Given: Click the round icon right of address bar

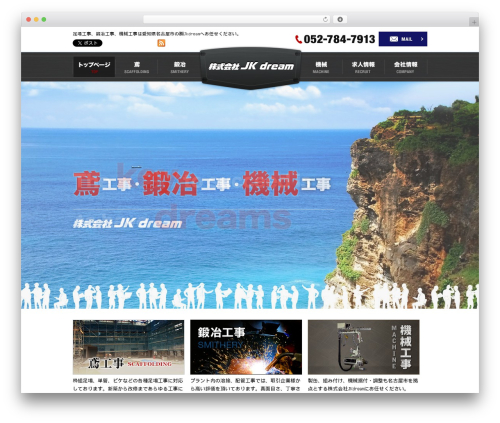Looking at the screenshot, I should pos(340,19).
